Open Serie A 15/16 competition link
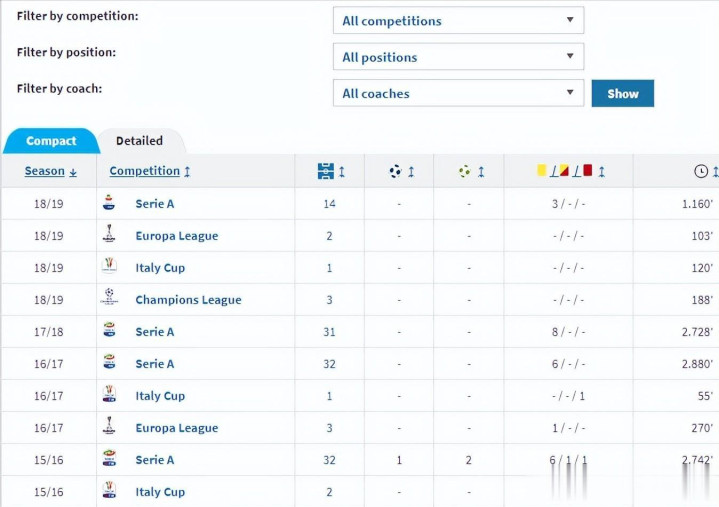719x507 pixels. pos(155,460)
